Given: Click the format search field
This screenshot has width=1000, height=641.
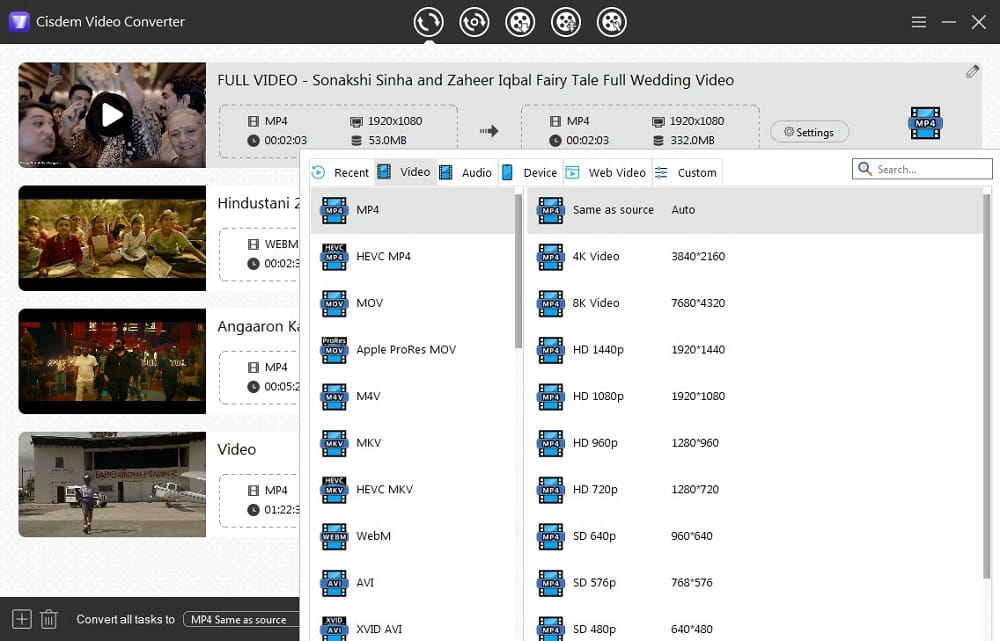Looking at the screenshot, I should point(930,169).
